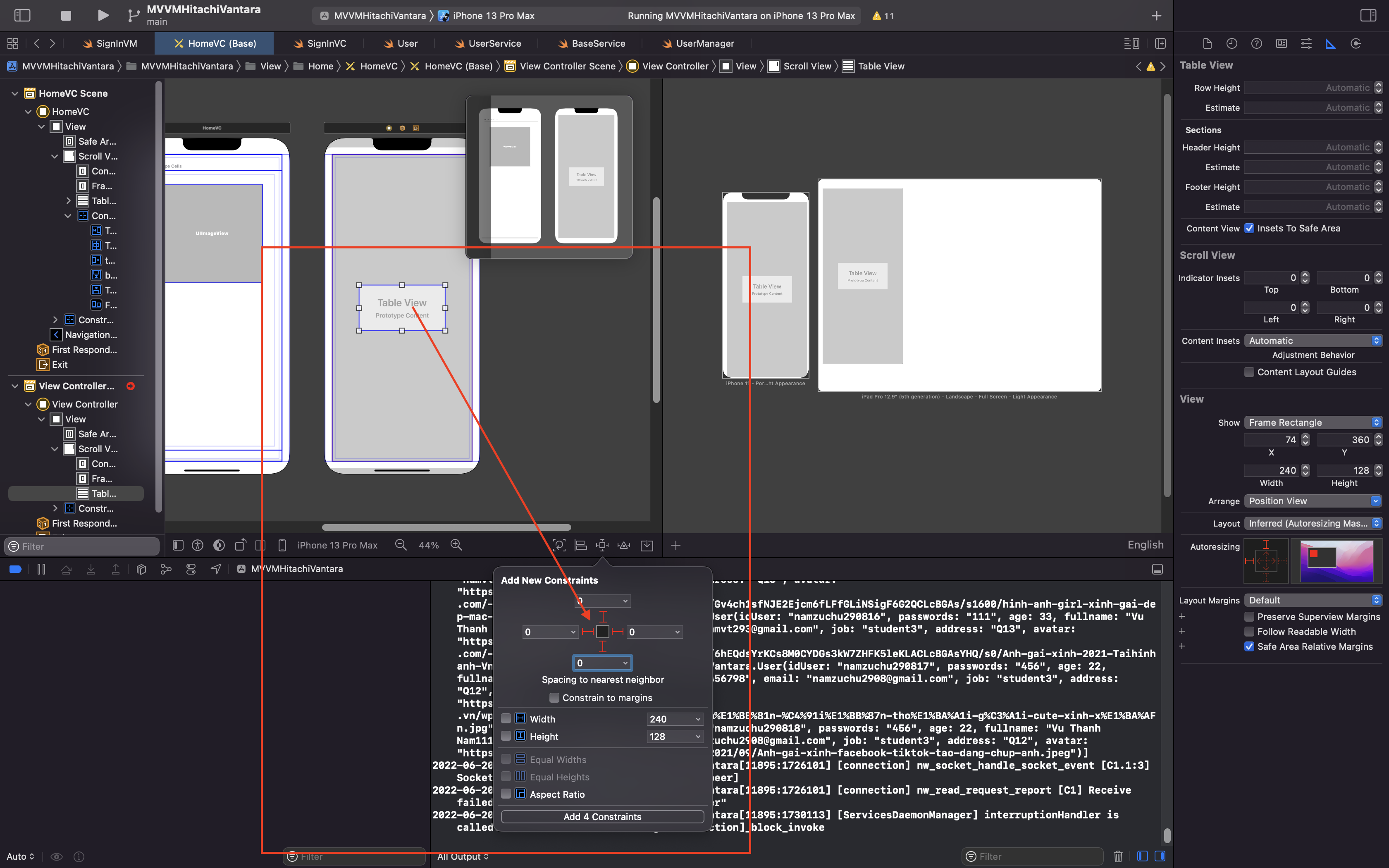Viewport: 1389px width, 868px height.
Task: Click the Add 4 Constraints button
Action: (602, 816)
